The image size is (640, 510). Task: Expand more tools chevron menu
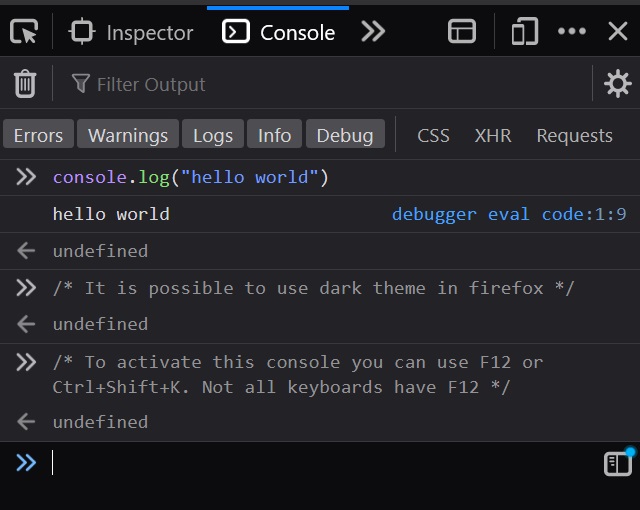point(373,32)
